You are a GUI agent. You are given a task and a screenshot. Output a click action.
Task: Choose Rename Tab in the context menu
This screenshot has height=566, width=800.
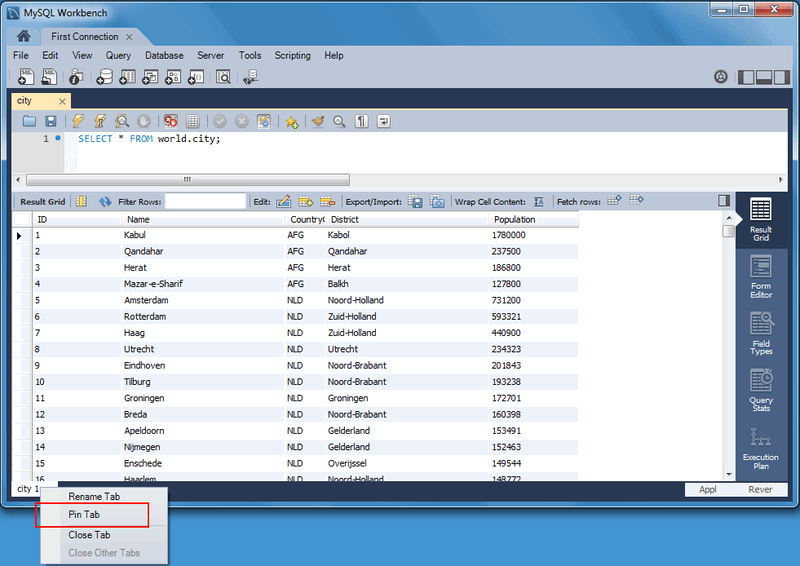(93, 496)
